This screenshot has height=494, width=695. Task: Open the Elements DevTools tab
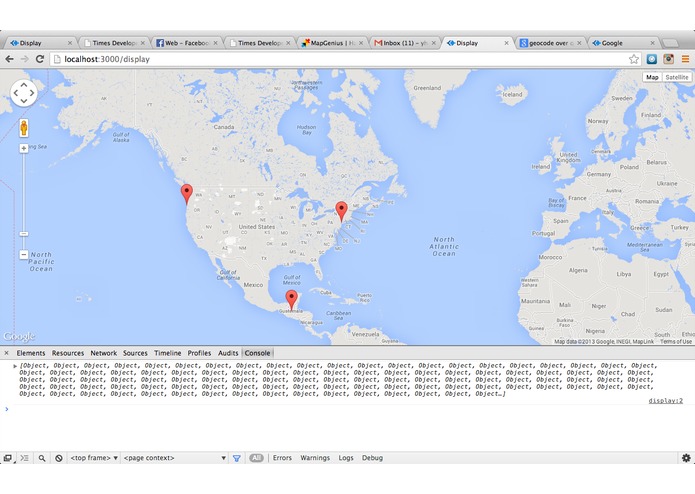click(31, 353)
